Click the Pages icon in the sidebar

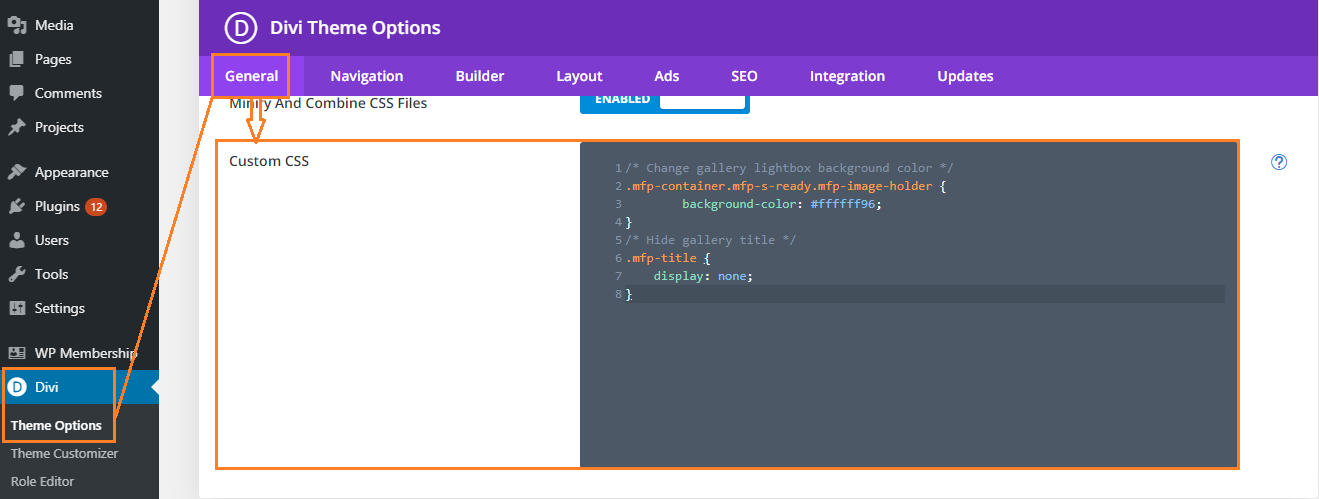coord(16,59)
